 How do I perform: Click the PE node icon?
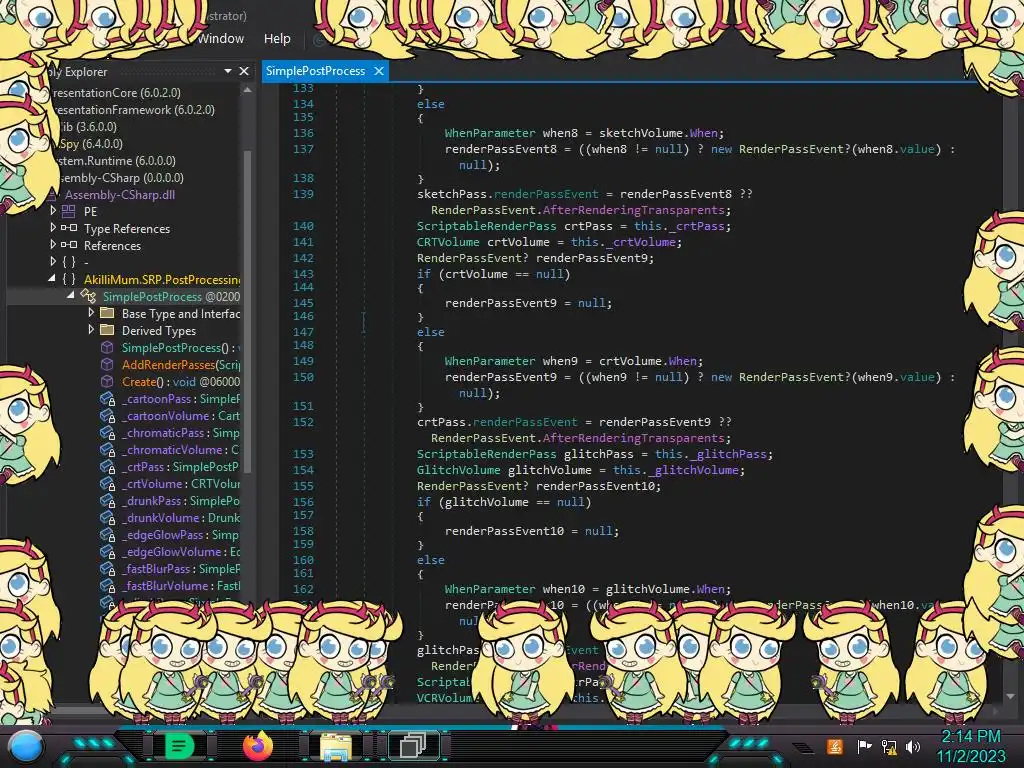tap(69, 211)
